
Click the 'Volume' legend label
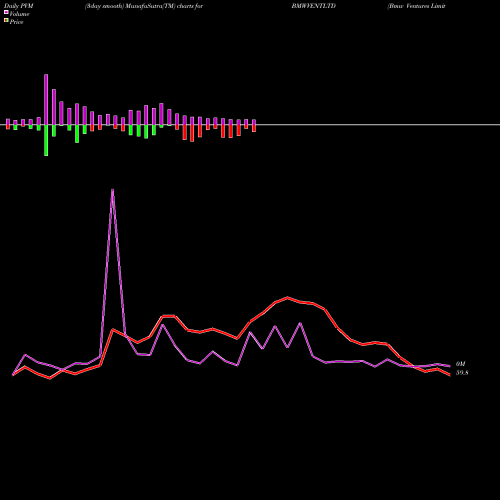19,14
